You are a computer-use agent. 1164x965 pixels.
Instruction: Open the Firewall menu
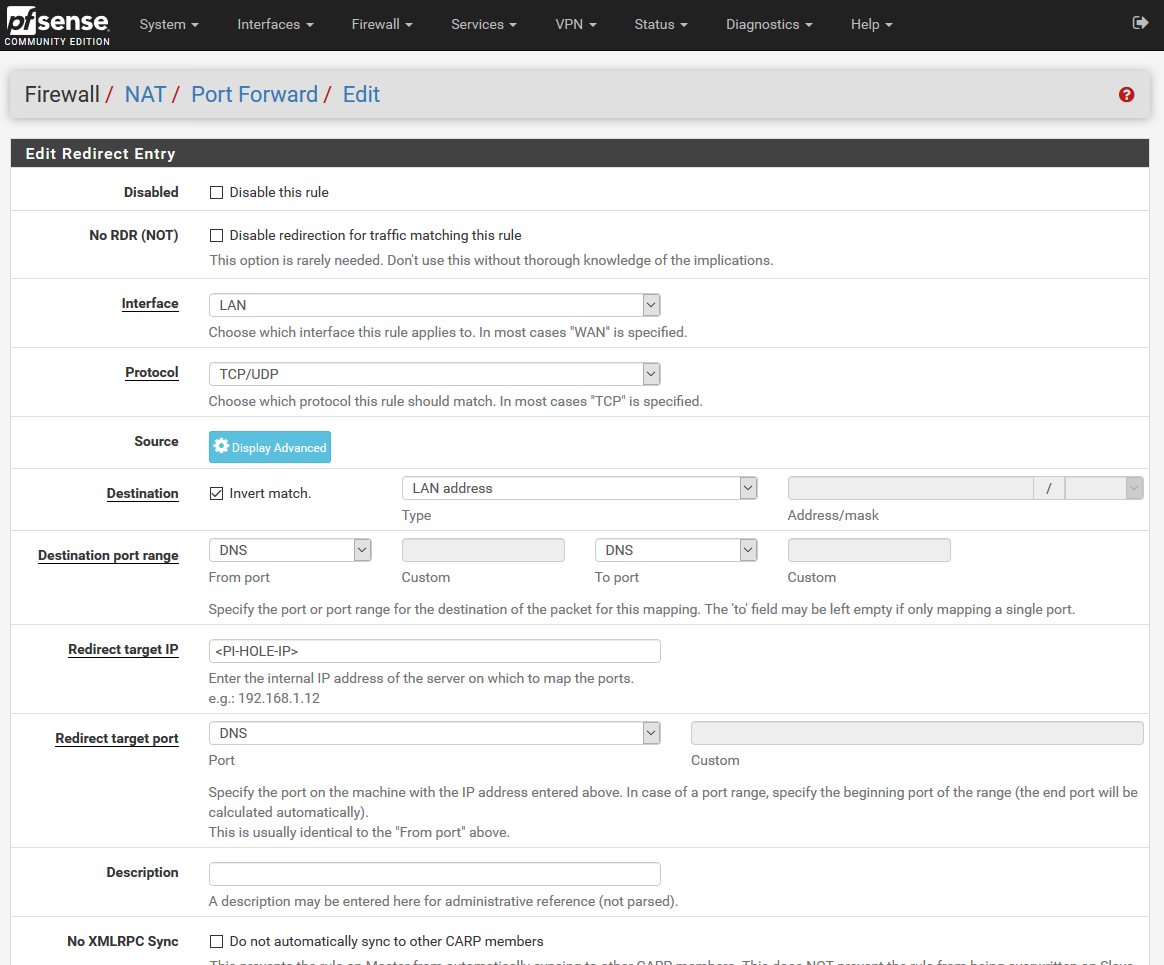click(382, 24)
